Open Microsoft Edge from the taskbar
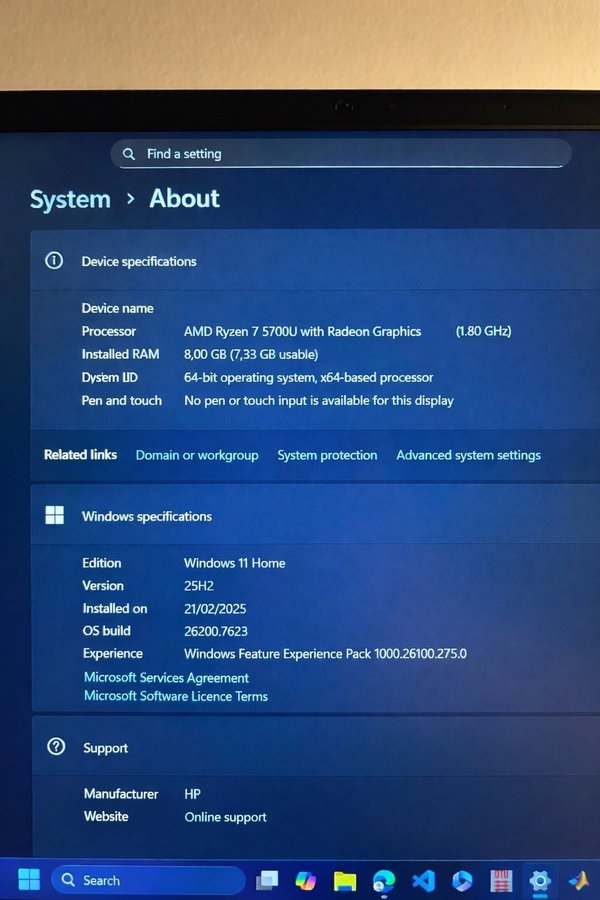 pyautogui.click(x=384, y=880)
